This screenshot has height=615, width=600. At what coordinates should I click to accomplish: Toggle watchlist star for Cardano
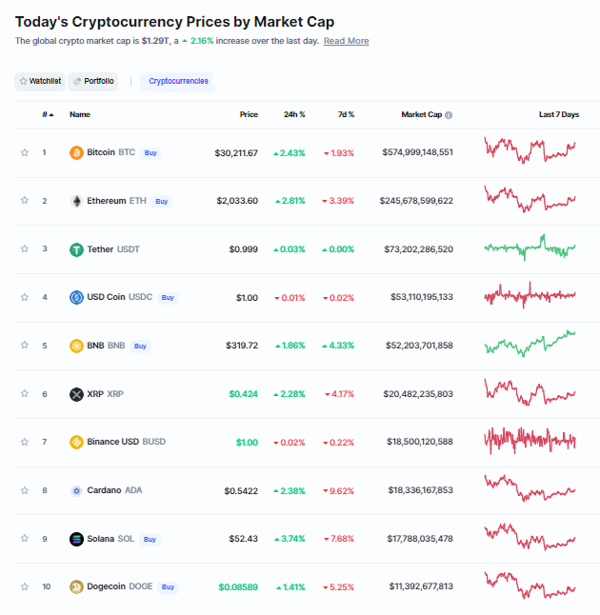click(25, 490)
